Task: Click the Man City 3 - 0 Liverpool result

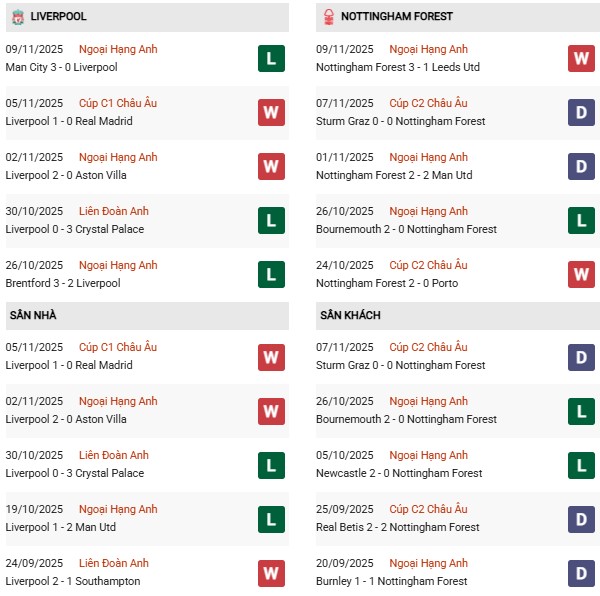Action: tap(61, 67)
